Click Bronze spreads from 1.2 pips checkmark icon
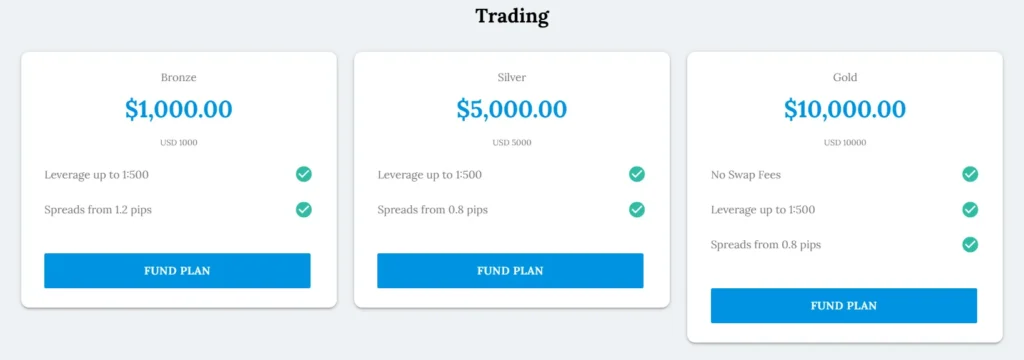1024x360 pixels. coord(304,210)
